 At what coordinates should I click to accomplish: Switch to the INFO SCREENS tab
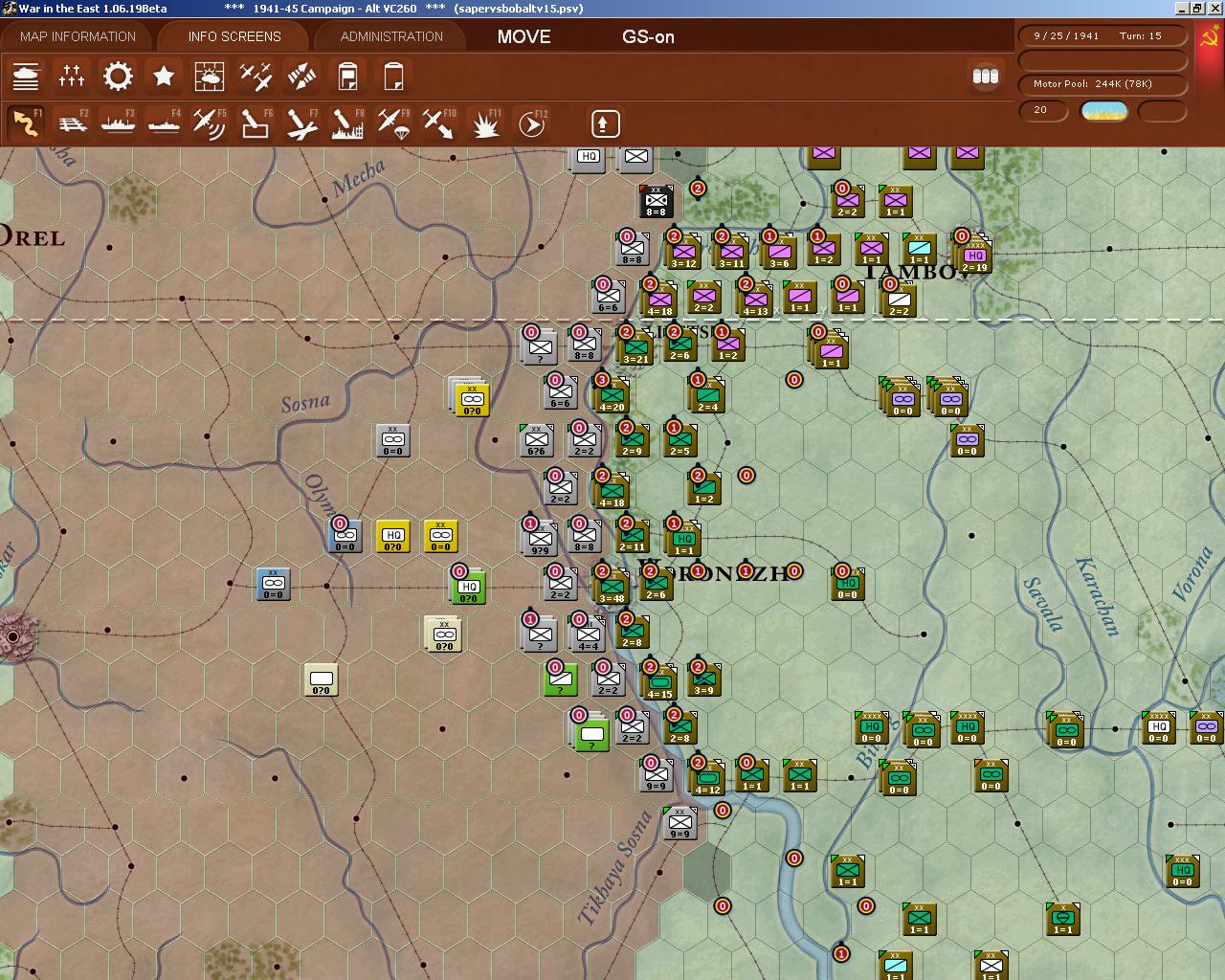[234, 36]
